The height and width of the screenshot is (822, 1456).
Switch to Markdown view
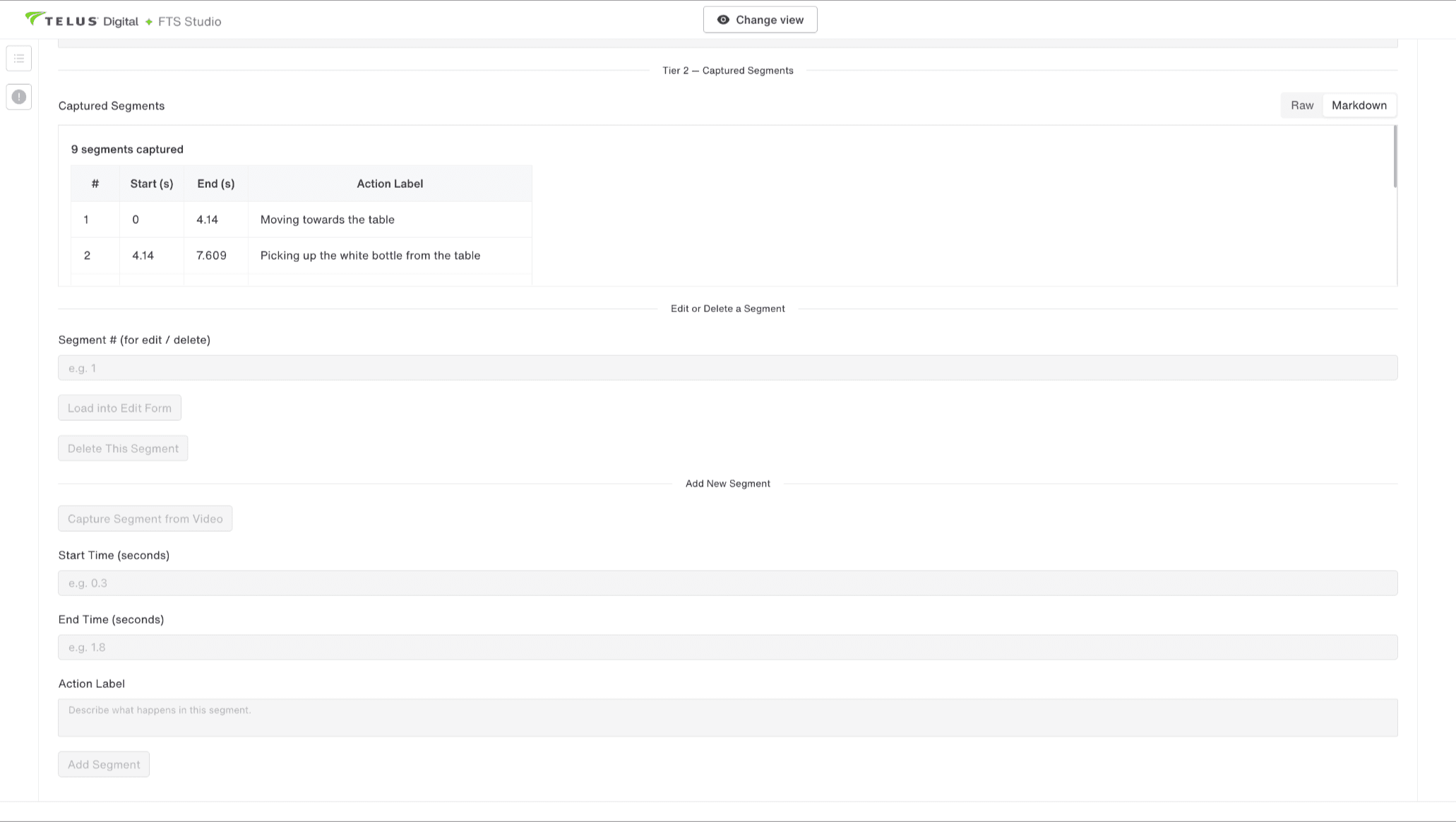pos(1359,105)
